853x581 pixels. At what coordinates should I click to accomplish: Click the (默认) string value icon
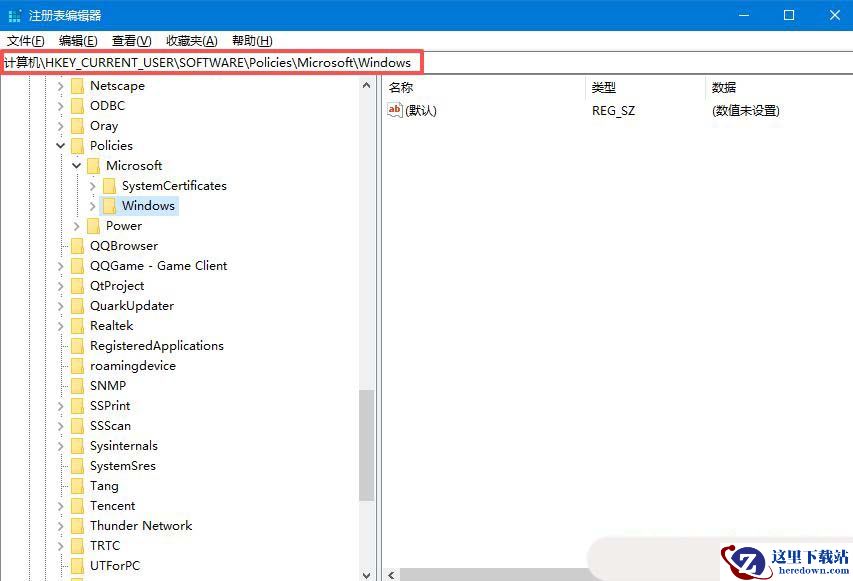pyautogui.click(x=395, y=110)
